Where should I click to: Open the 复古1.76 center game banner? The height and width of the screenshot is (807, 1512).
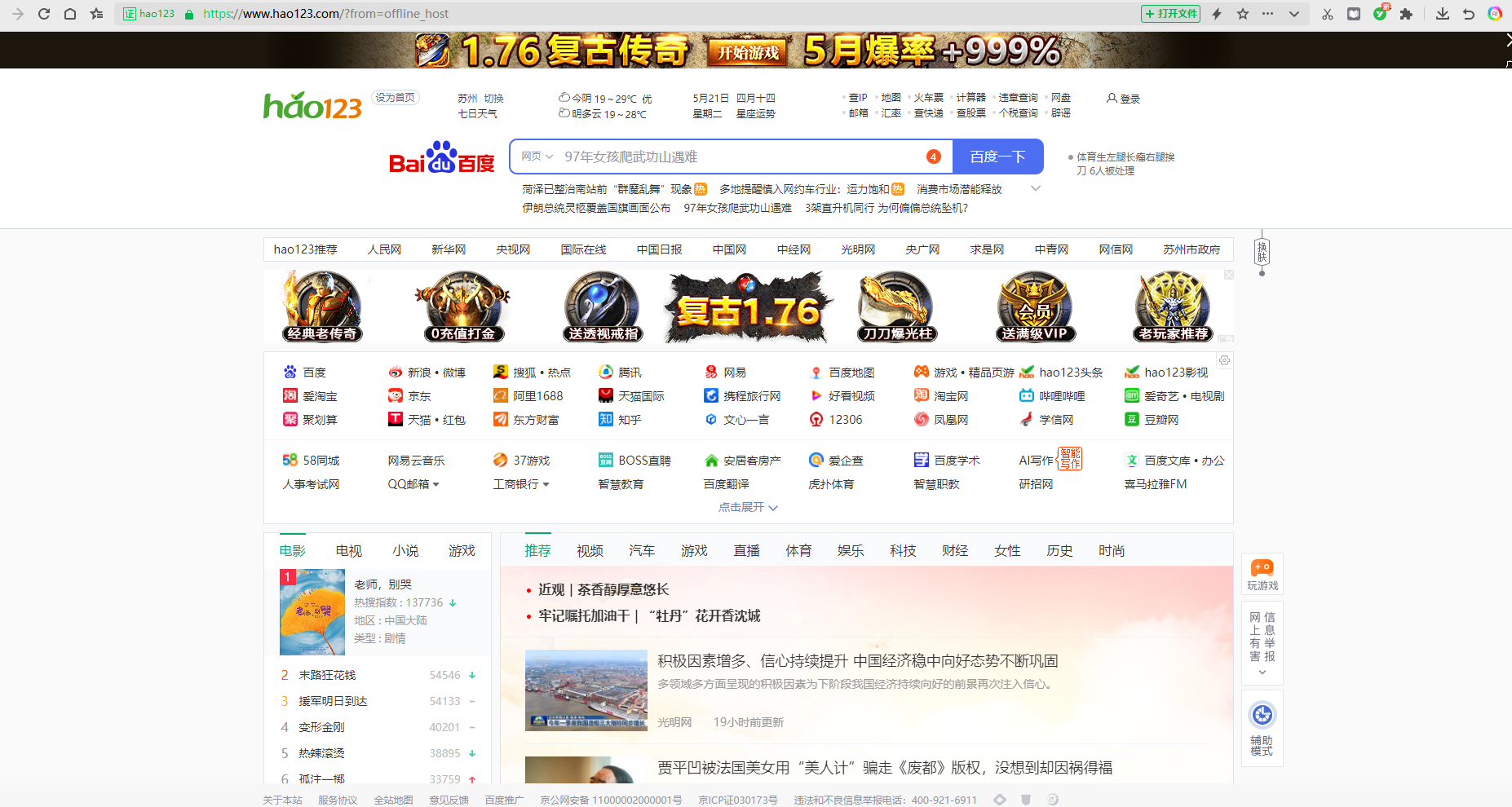pos(749,306)
